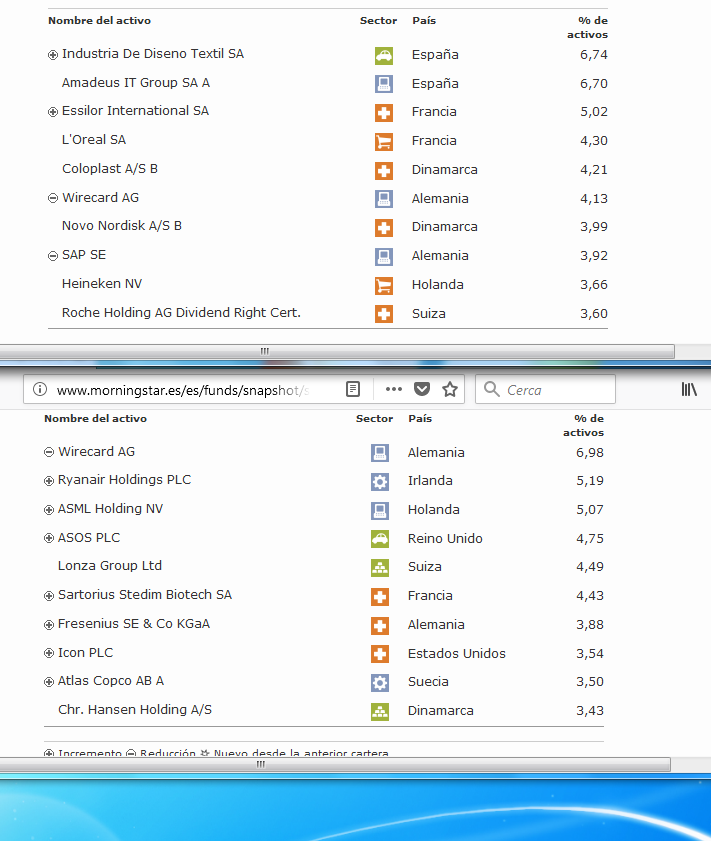The image size is (711, 841).
Task: Click the morningstar.es address bar URL
Action: click(x=183, y=390)
